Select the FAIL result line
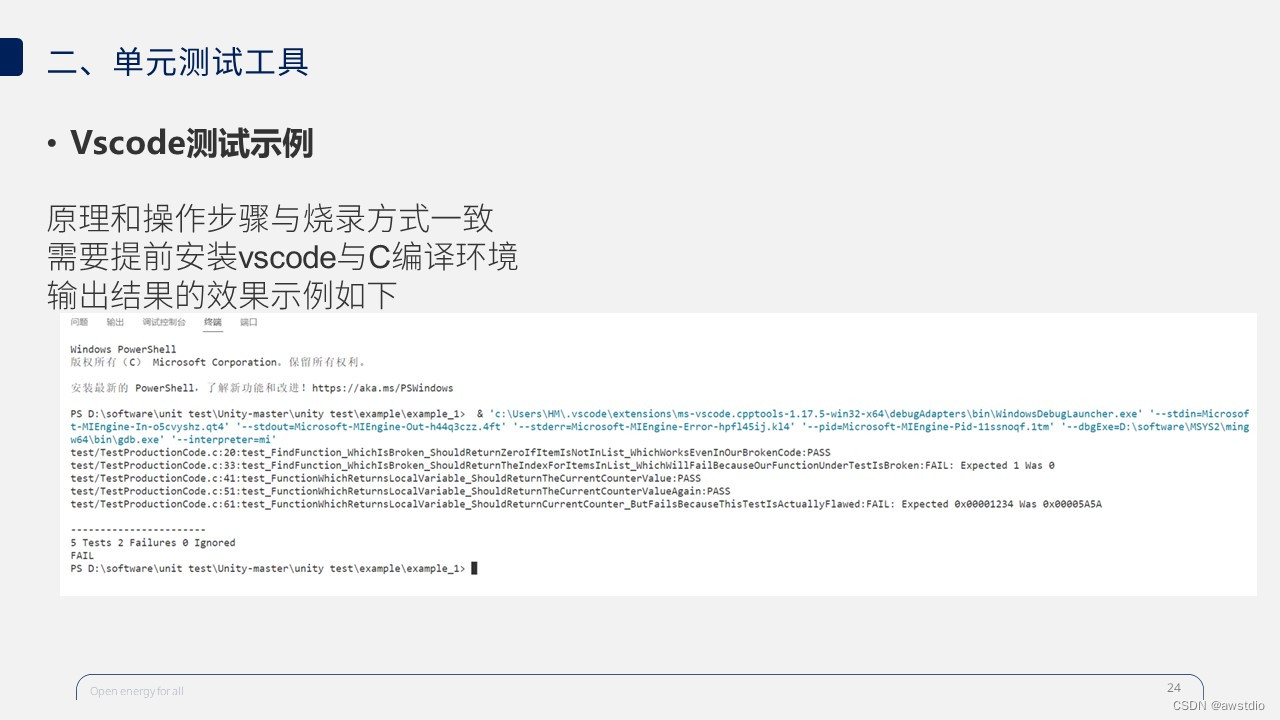 coord(81,555)
